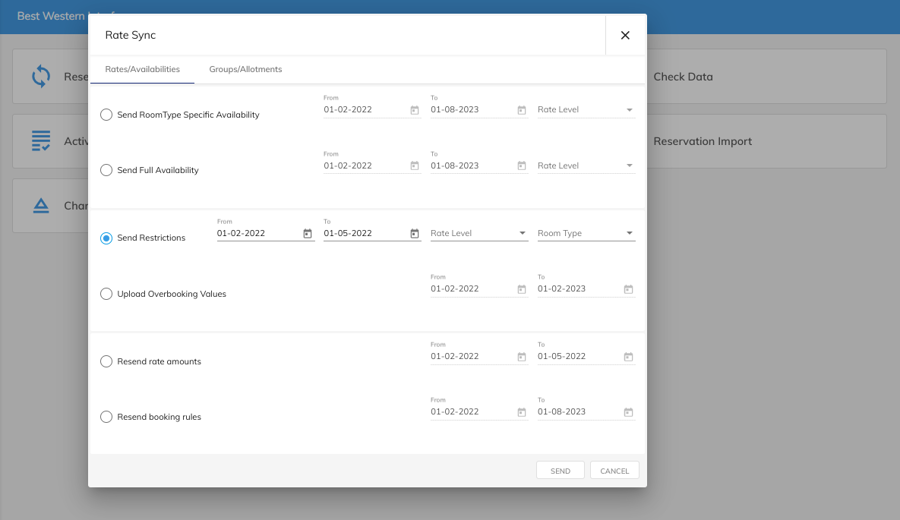
Task: Select Send Full Availability option
Action: pyautogui.click(x=106, y=170)
